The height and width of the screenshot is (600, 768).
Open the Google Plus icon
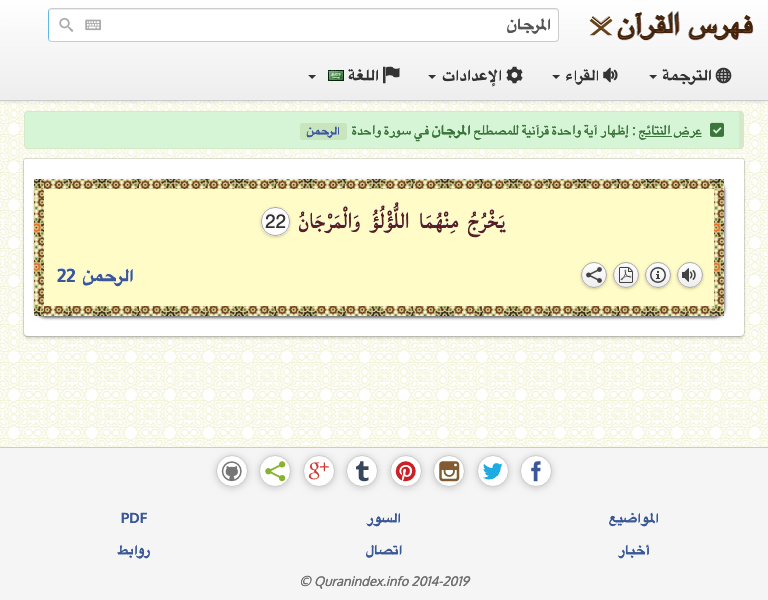pos(318,471)
